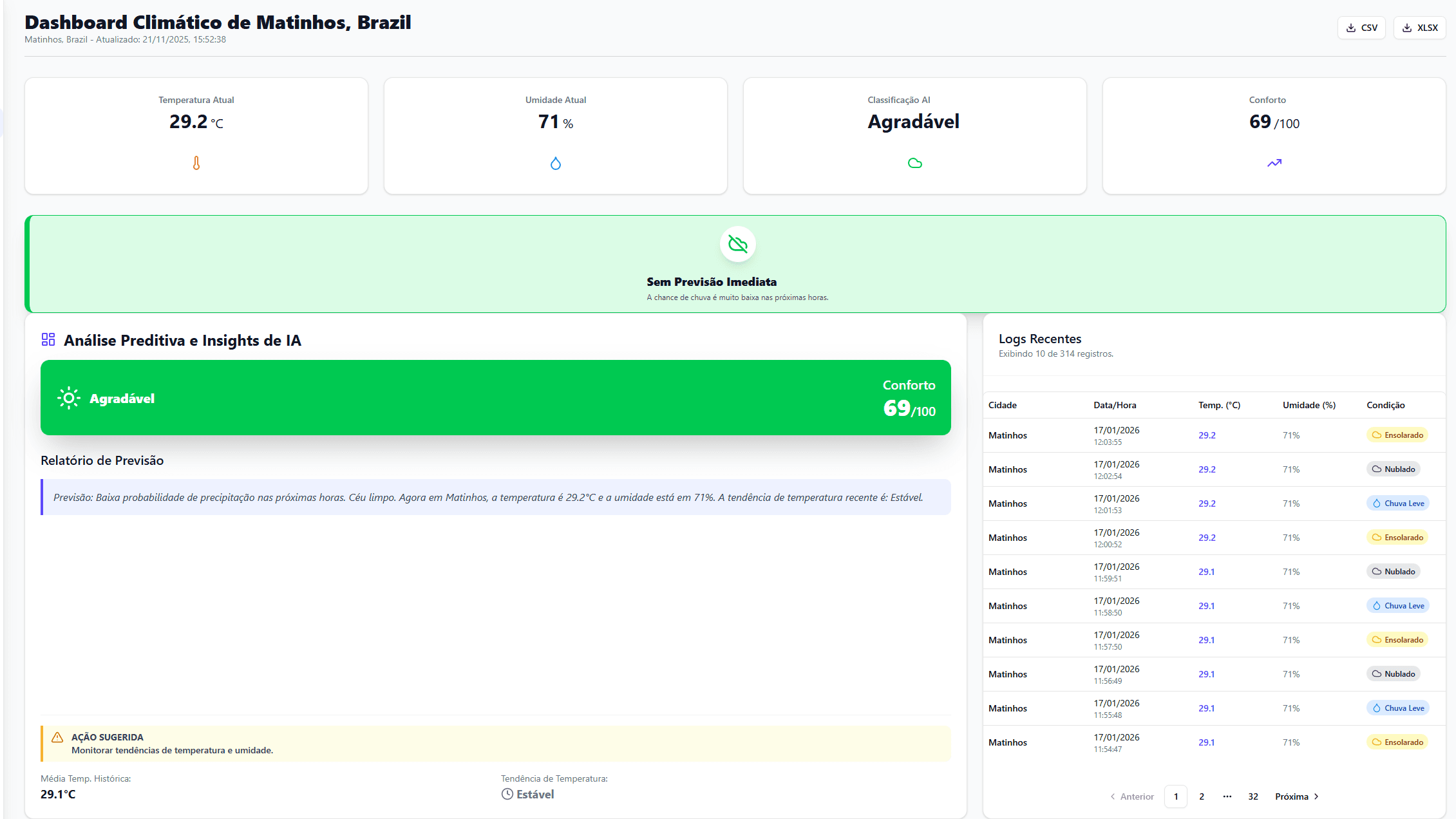This screenshot has width=1456, height=819.
Task: Click the warning triangle icon in Ação Sugerida
Action: [x=57, y=737]
